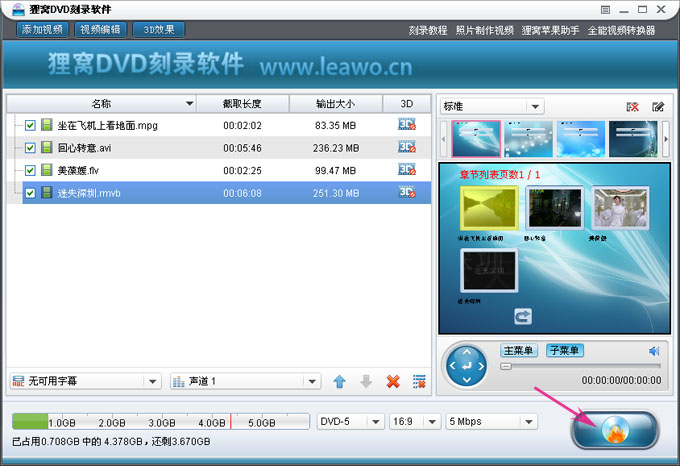
Task: Click the 截取长度 column header
Action: click(242, 104)
